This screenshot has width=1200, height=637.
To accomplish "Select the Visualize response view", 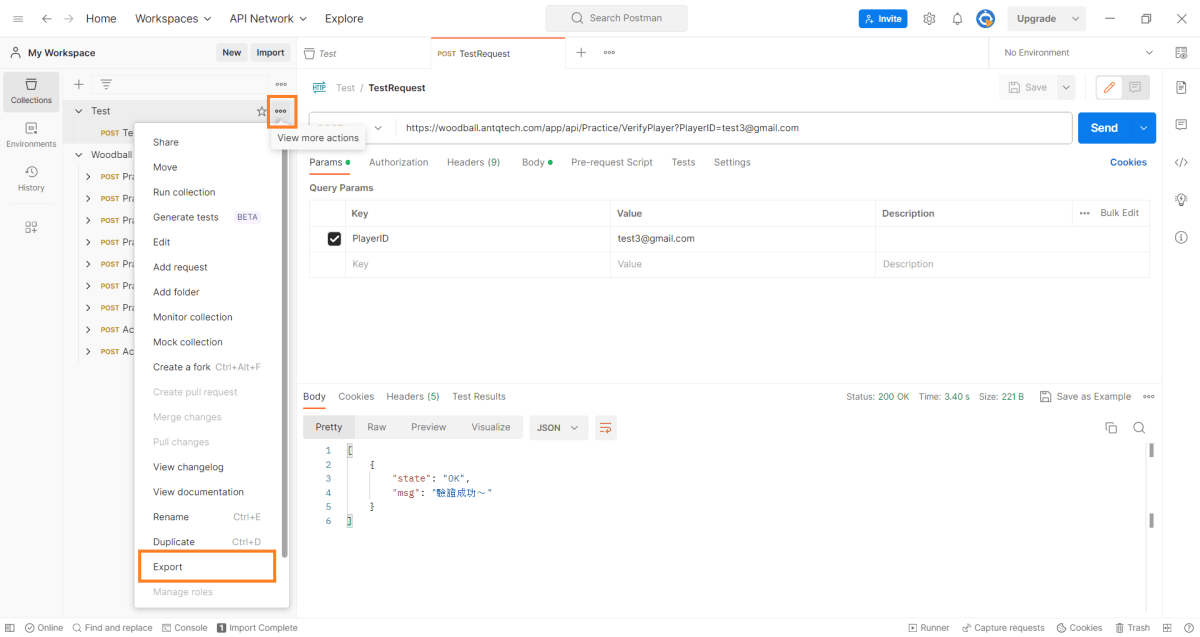I will pos(491,427).
